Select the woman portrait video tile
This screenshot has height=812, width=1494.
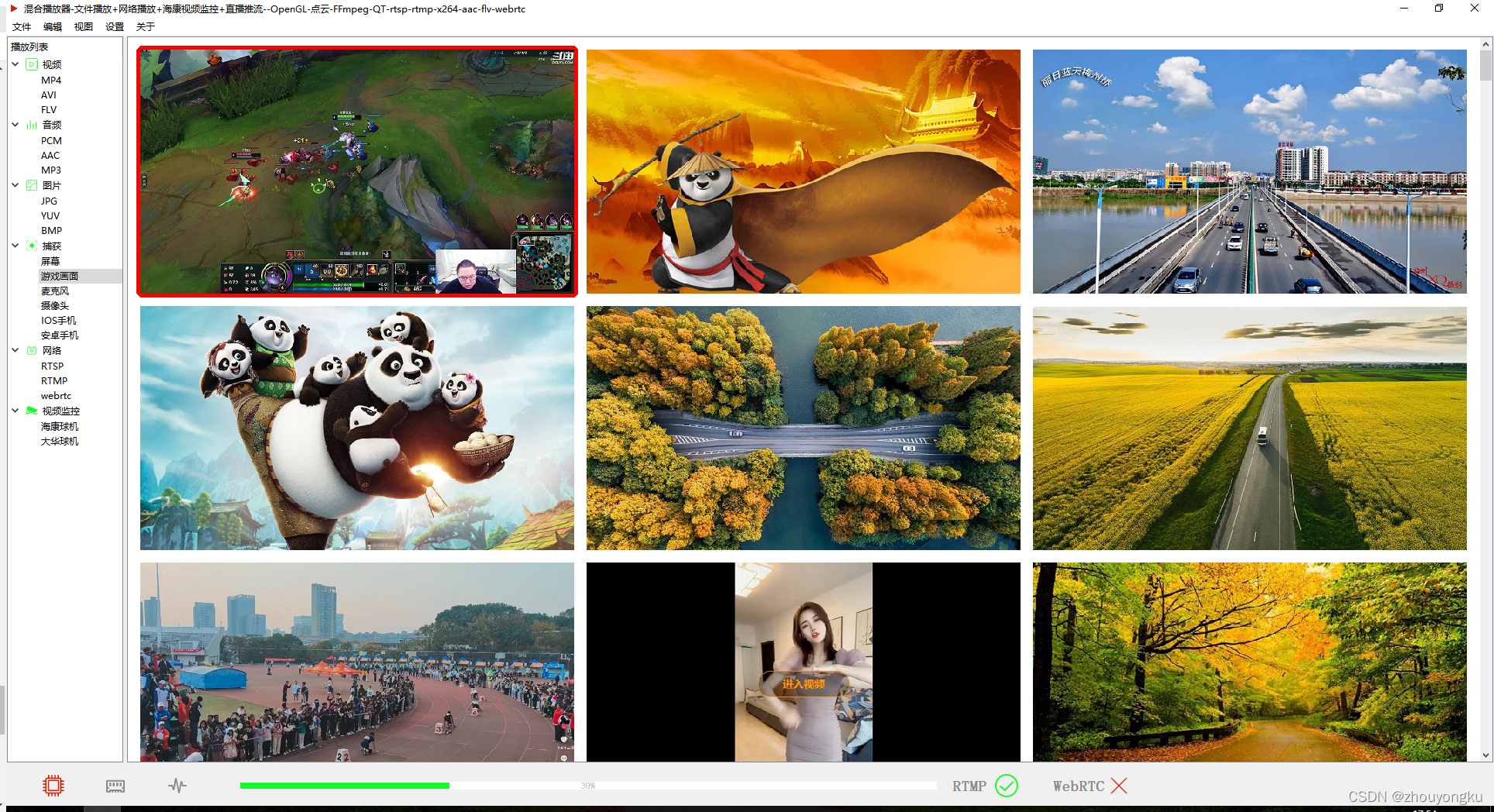point(804,662)
